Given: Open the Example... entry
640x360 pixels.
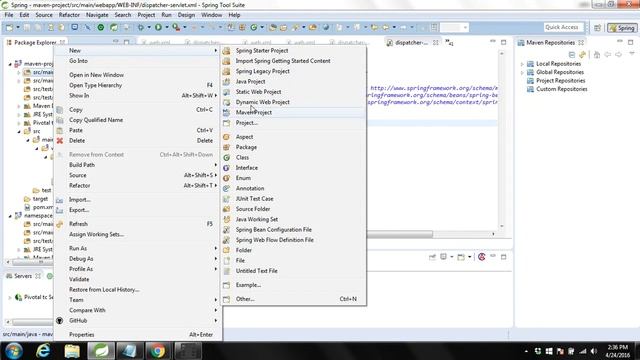Looking at the screenshot, I should (293, 285).
